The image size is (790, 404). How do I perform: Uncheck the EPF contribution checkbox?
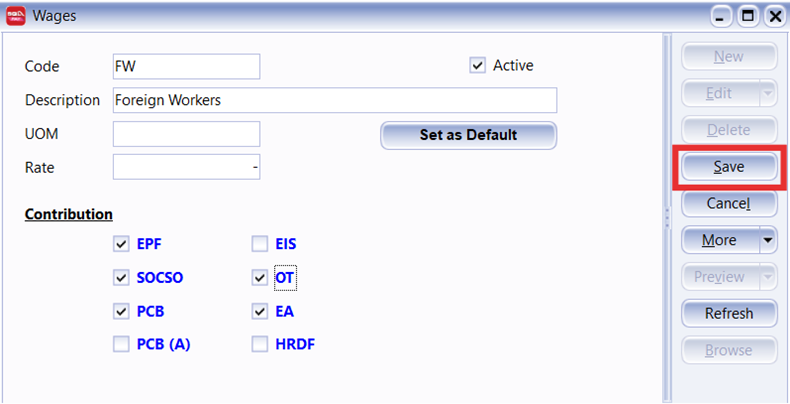122,243
